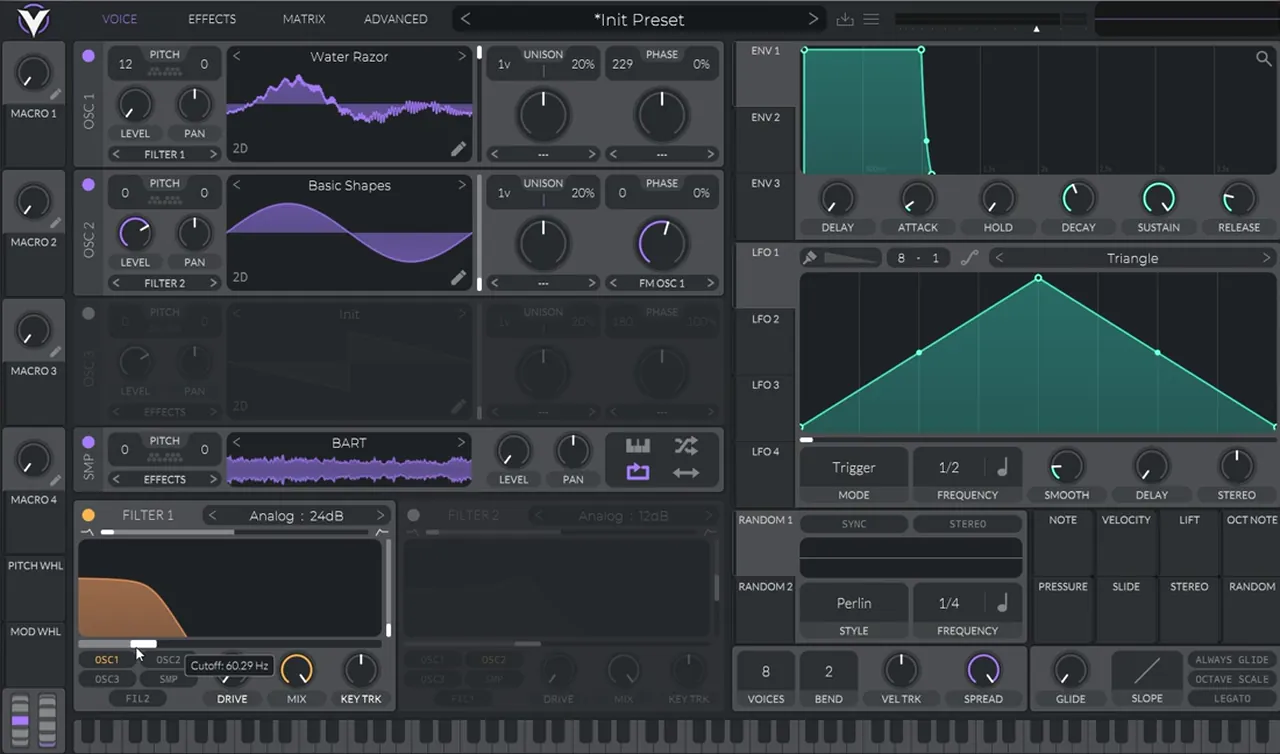Viewport: 1280px width, 754px height.
Task: Save preset with the export icon
Action: (x=845, y=19)
